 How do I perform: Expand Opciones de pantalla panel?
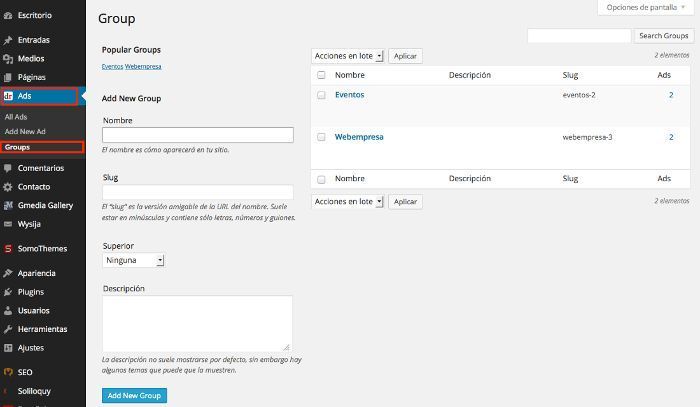click(x=646, y=8)
